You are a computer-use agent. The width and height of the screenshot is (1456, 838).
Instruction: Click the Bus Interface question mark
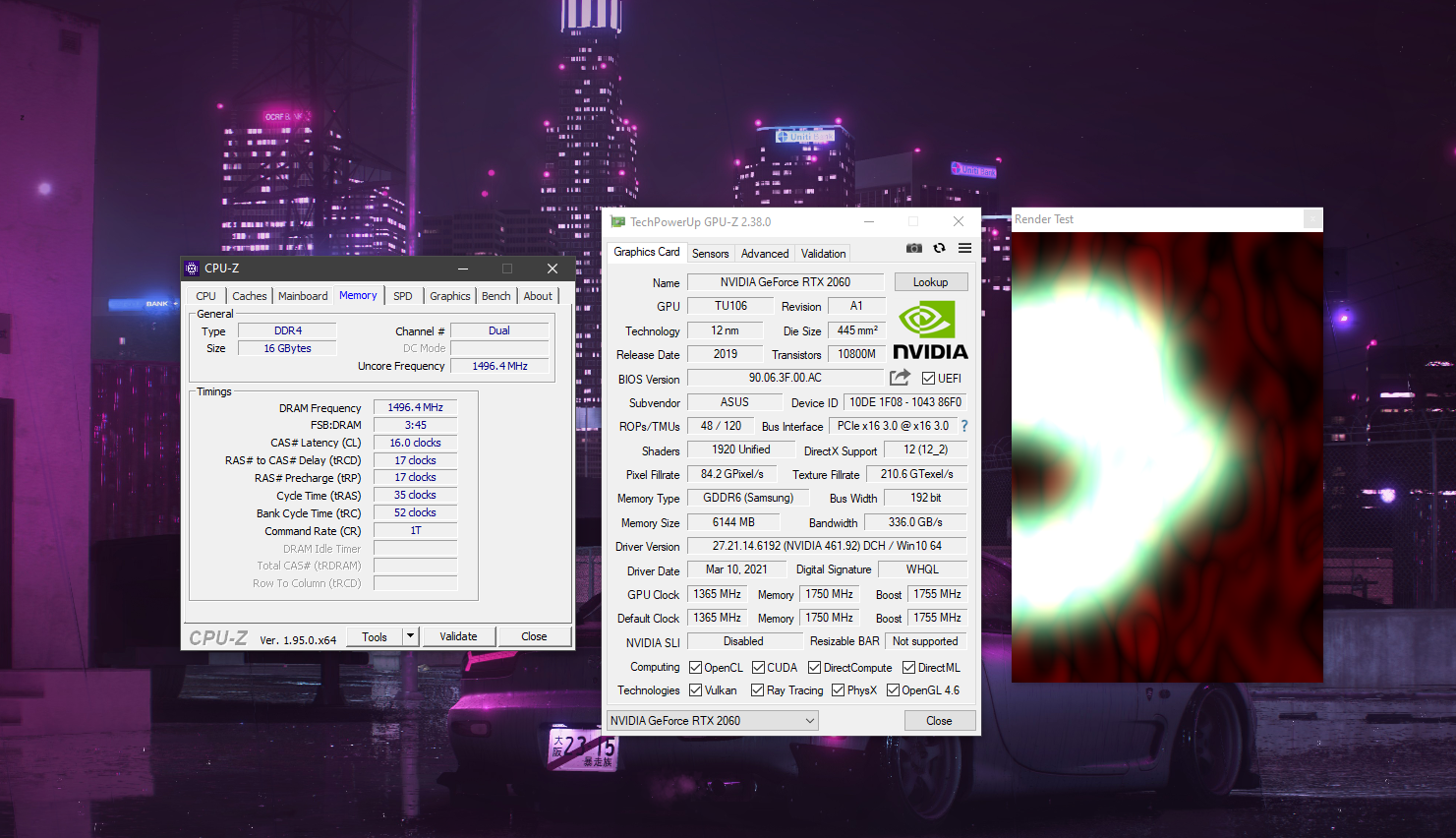pyautogui.click(x=964, y=426)
